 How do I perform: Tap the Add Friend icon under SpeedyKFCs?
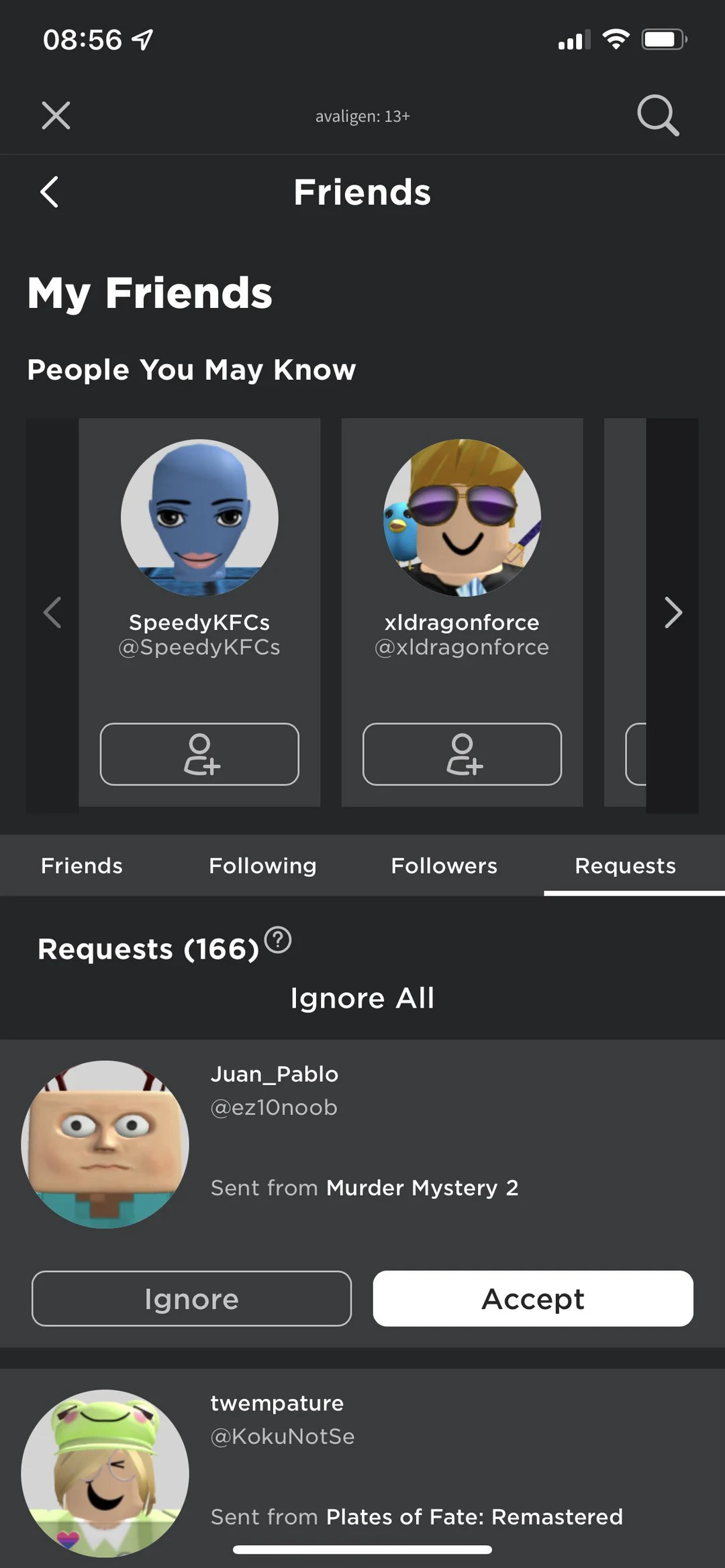[x=200, y=754]
